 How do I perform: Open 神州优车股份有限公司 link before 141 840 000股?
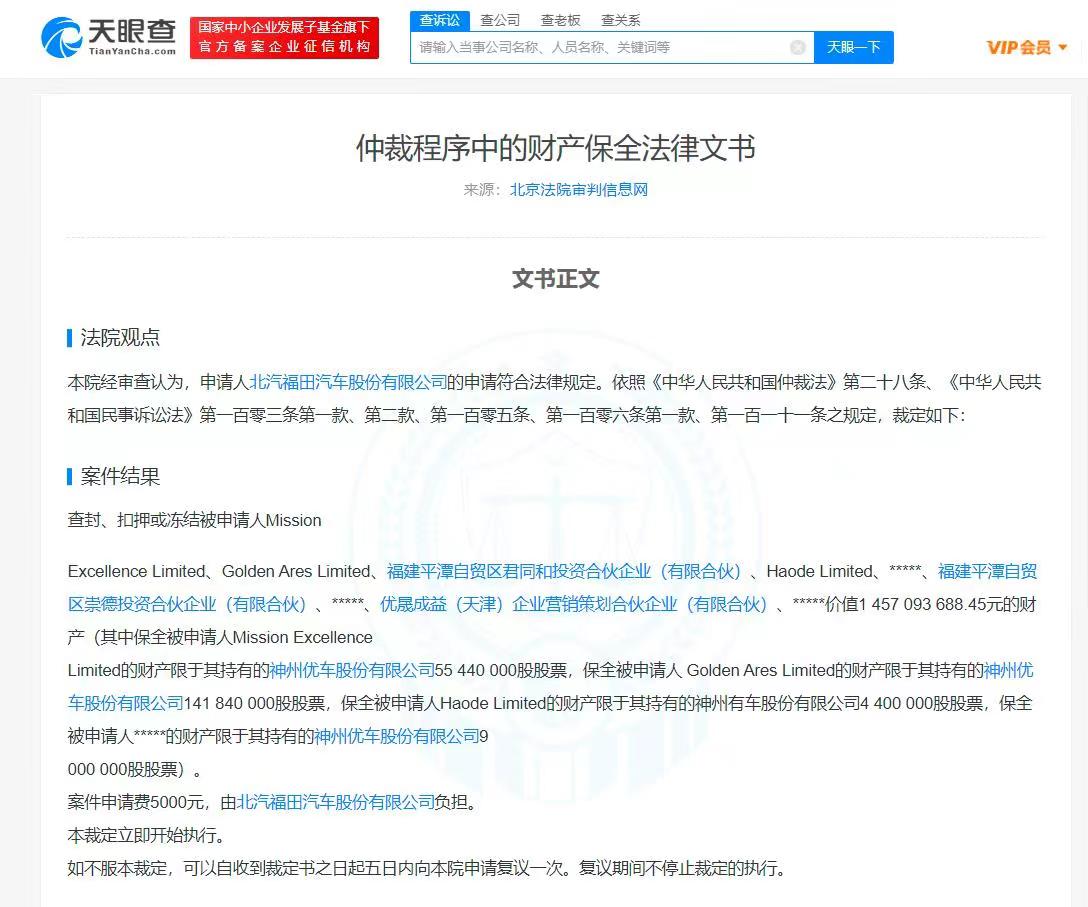click(x=550, y=687)
